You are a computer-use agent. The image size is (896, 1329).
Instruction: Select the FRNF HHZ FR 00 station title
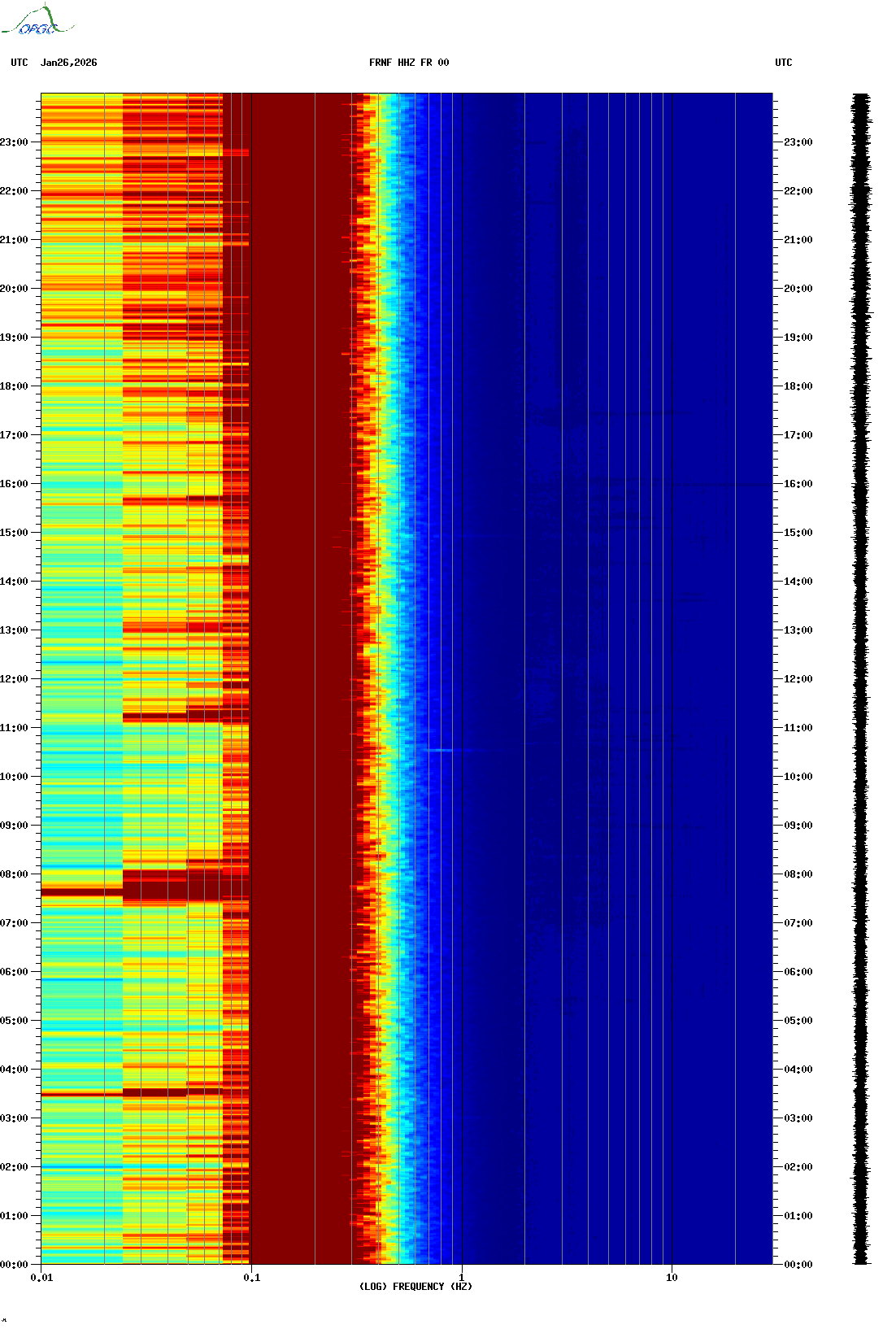(408, 63)
